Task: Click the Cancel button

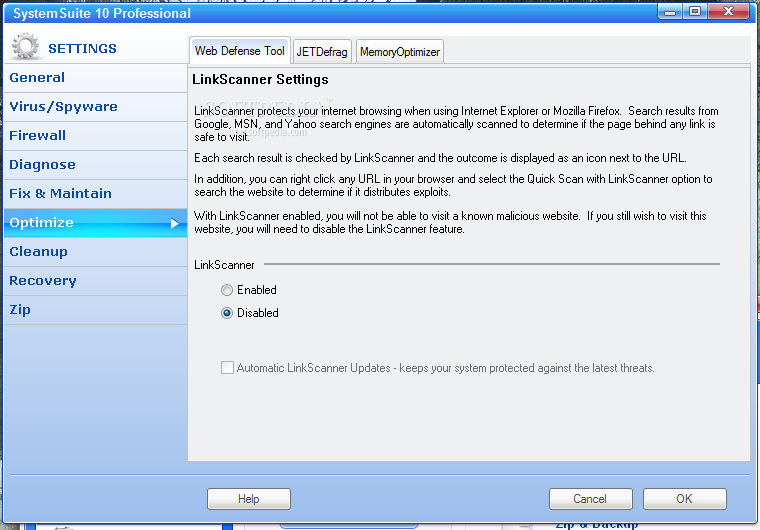Action: pos(590,499)
